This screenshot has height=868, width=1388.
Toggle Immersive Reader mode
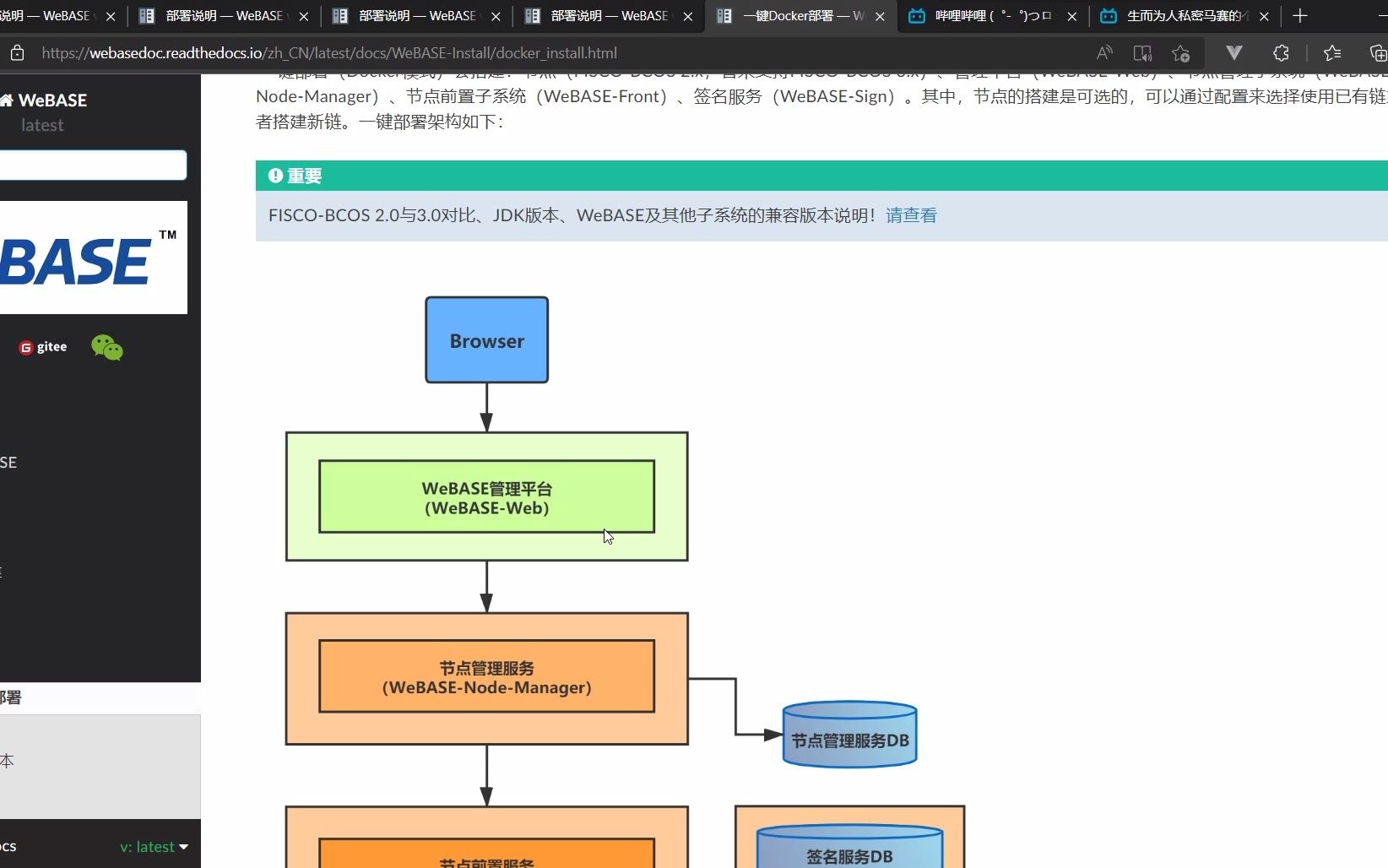tap(1142, 52)
